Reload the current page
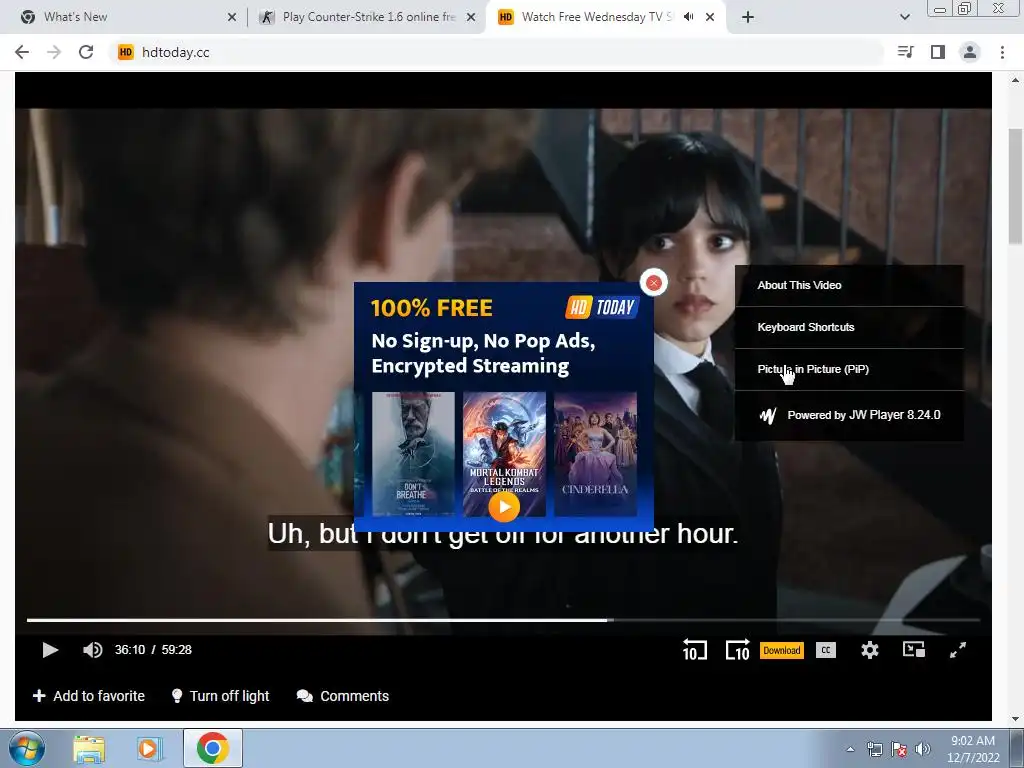 (86, 52)
